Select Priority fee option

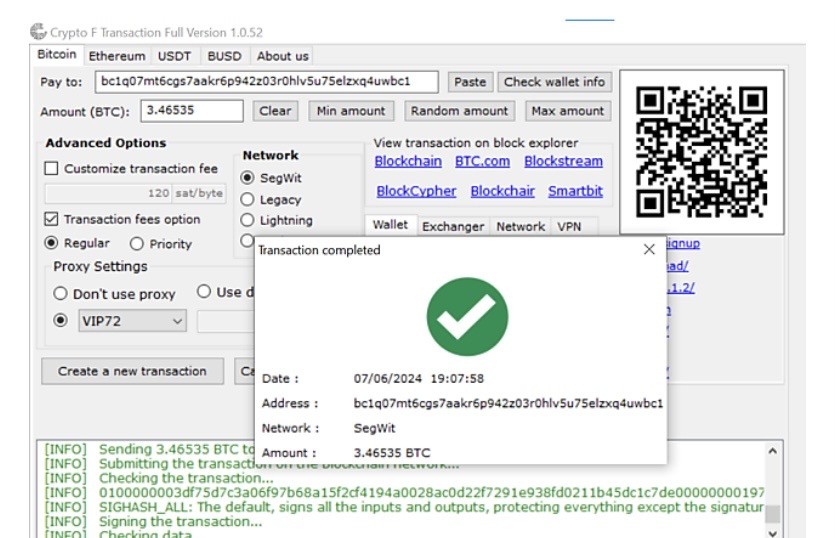(x=137, y=244)
